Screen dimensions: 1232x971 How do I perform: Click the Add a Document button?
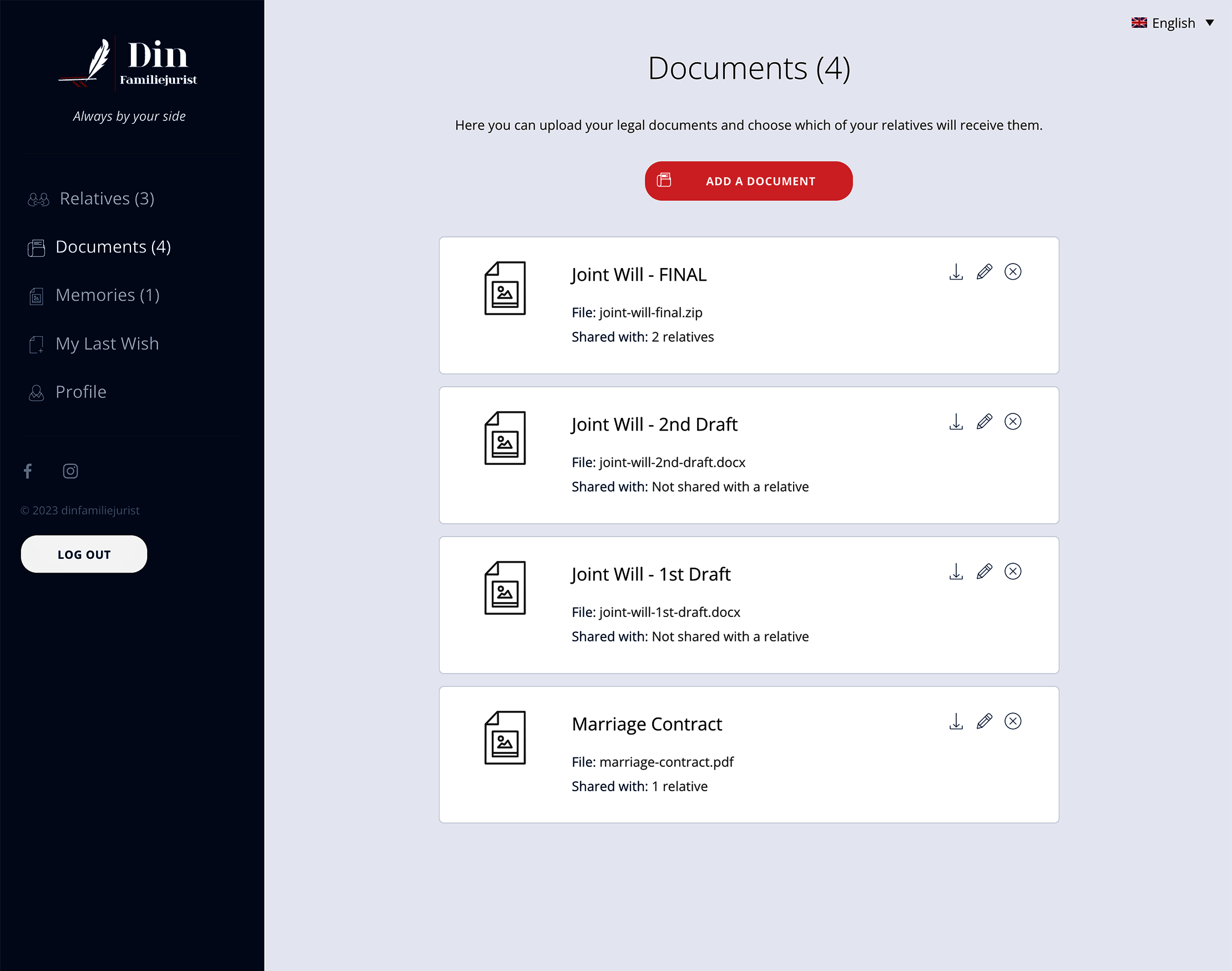coord(748,181)
